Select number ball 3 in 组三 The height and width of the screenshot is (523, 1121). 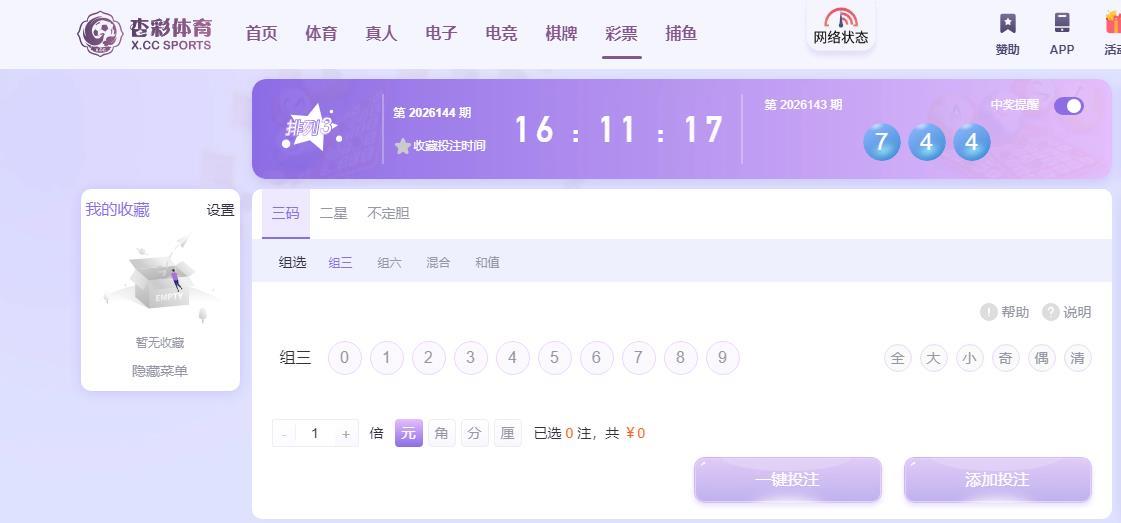[470, 358]
